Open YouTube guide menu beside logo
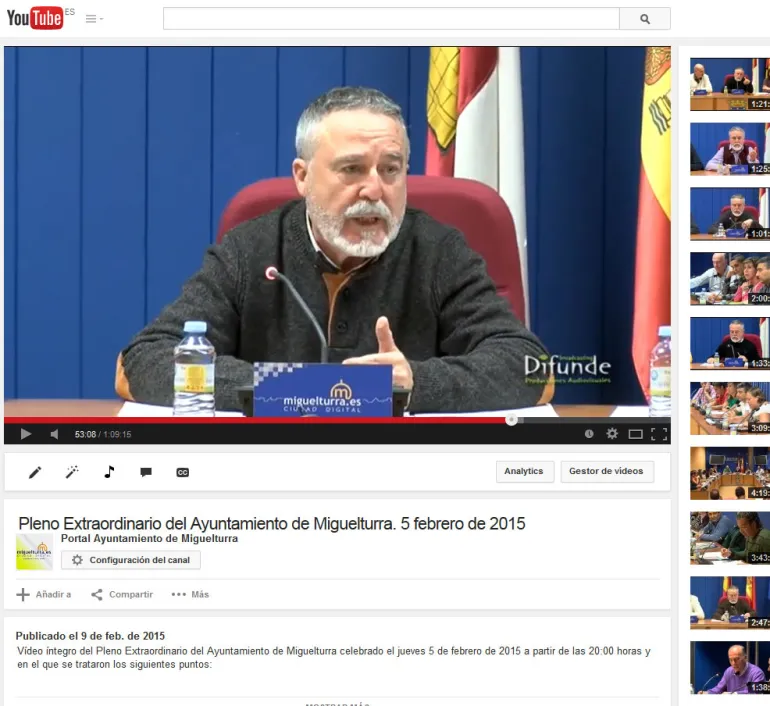770x706 pixels. (94, 19)
